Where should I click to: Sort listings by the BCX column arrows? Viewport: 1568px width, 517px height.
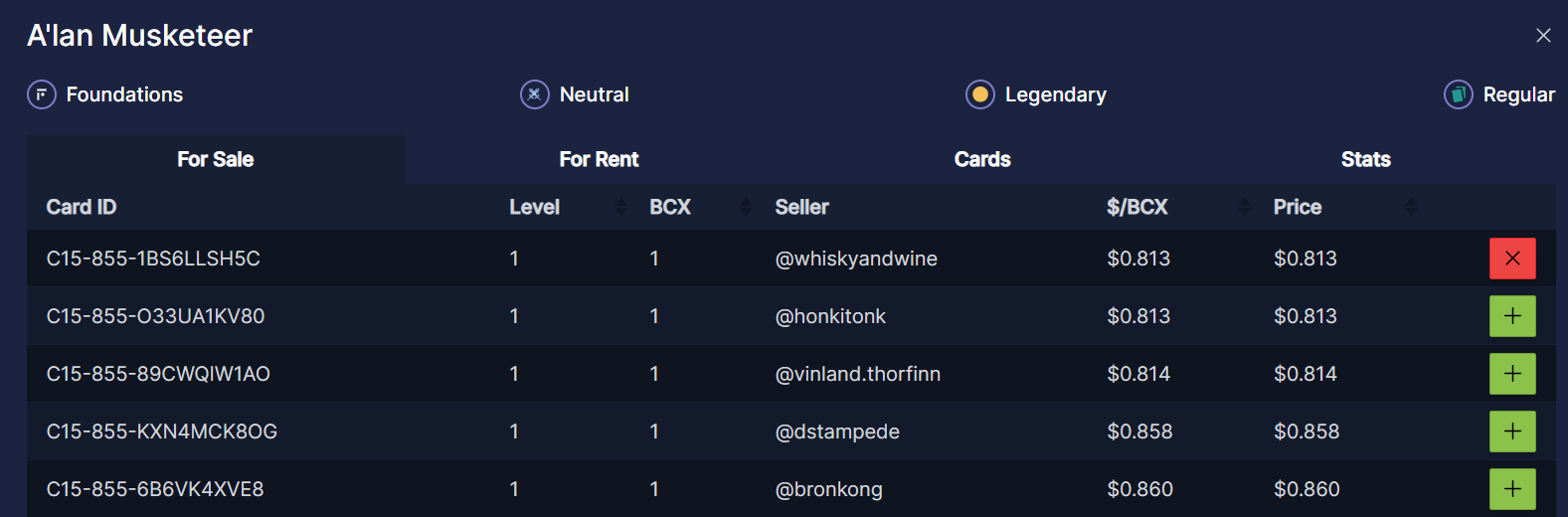747,207
